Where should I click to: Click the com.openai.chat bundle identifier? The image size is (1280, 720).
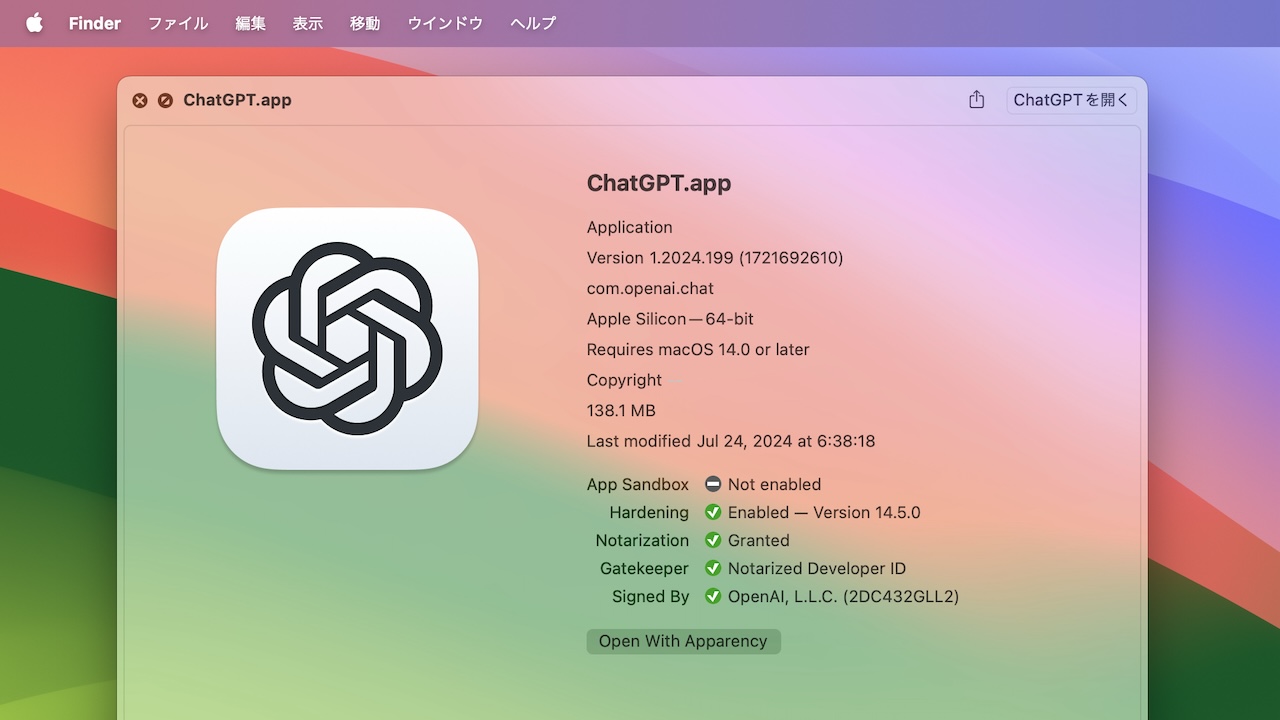[x=650, y=288]
